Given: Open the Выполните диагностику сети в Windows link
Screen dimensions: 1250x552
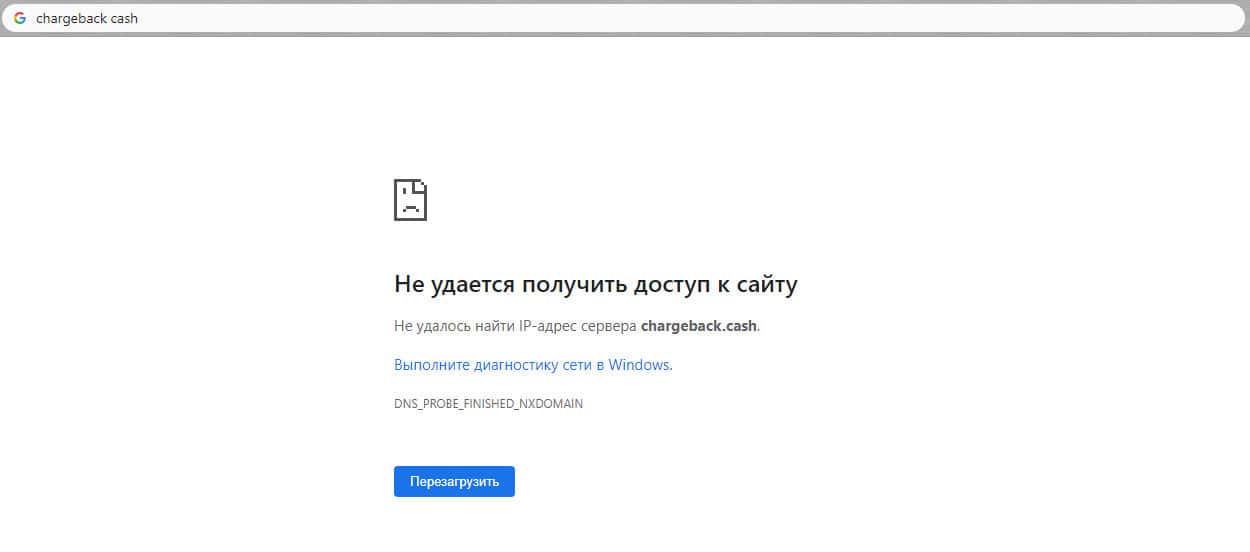Looking at the screenshot, I should click(x=532, y=365).
